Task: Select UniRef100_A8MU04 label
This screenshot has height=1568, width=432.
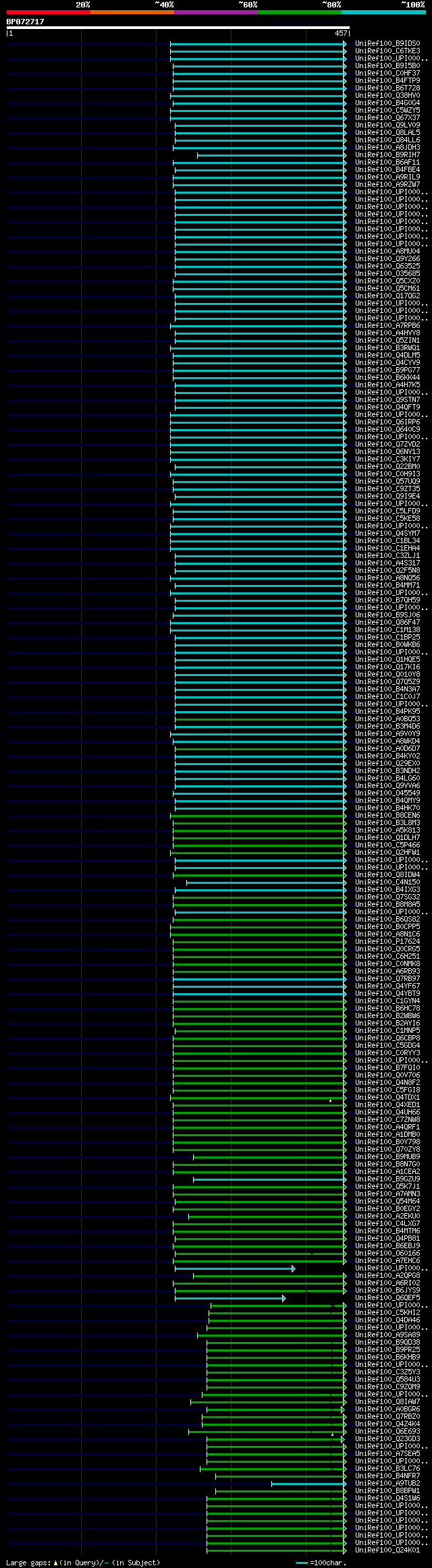Action: click(387, 252)
